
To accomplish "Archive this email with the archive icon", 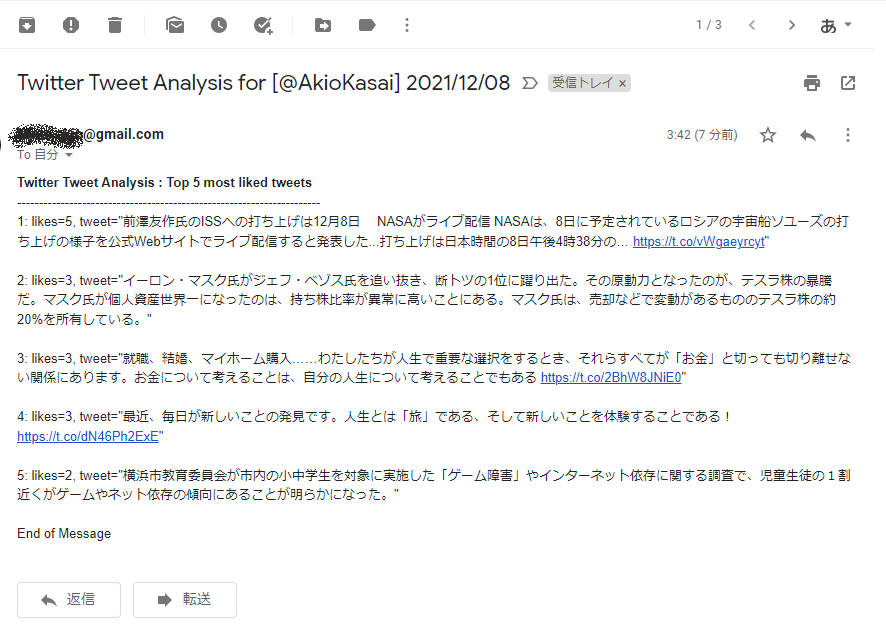I will (27, 25).
